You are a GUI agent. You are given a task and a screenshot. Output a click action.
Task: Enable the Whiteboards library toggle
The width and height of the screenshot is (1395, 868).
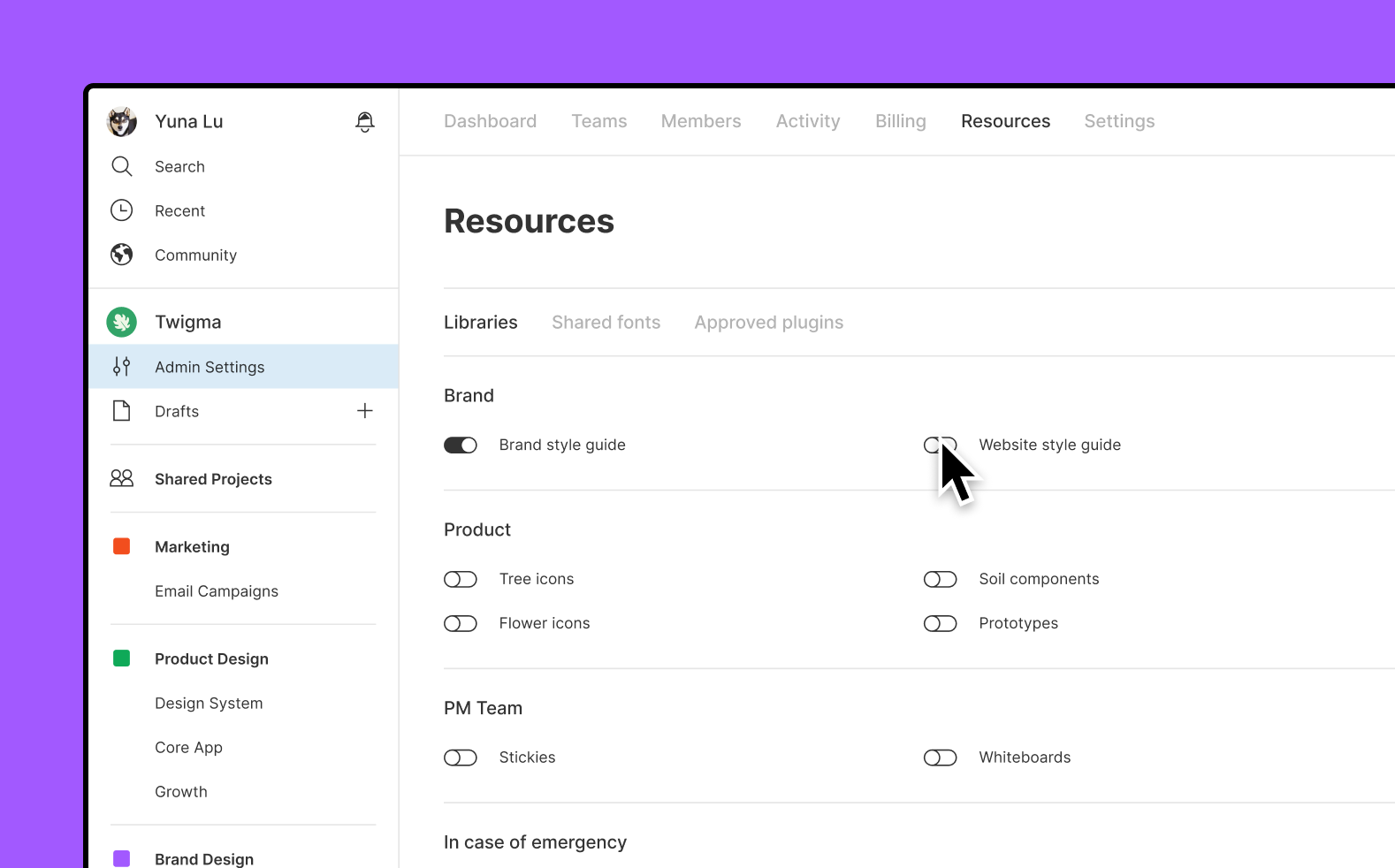[940, 758]
